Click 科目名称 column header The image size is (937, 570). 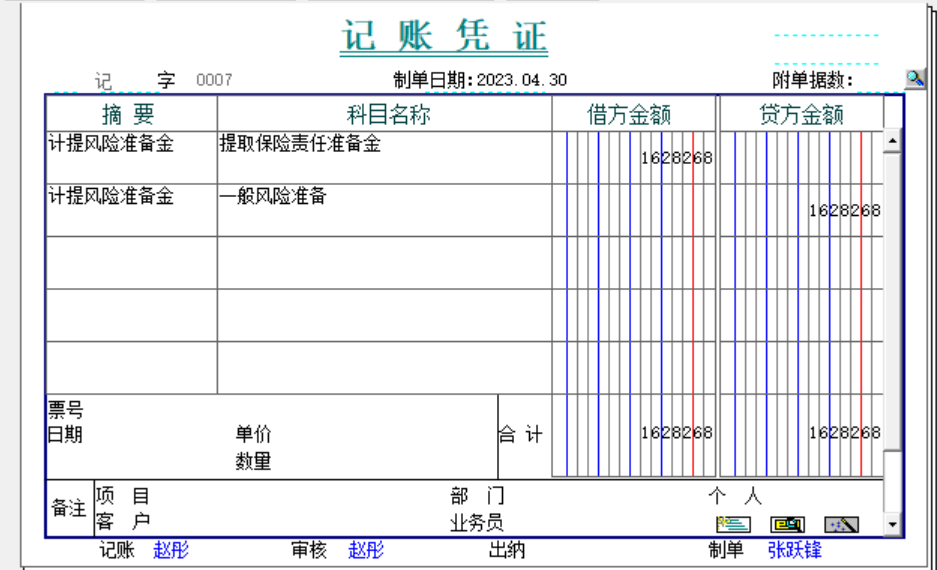tap(387, 114)
